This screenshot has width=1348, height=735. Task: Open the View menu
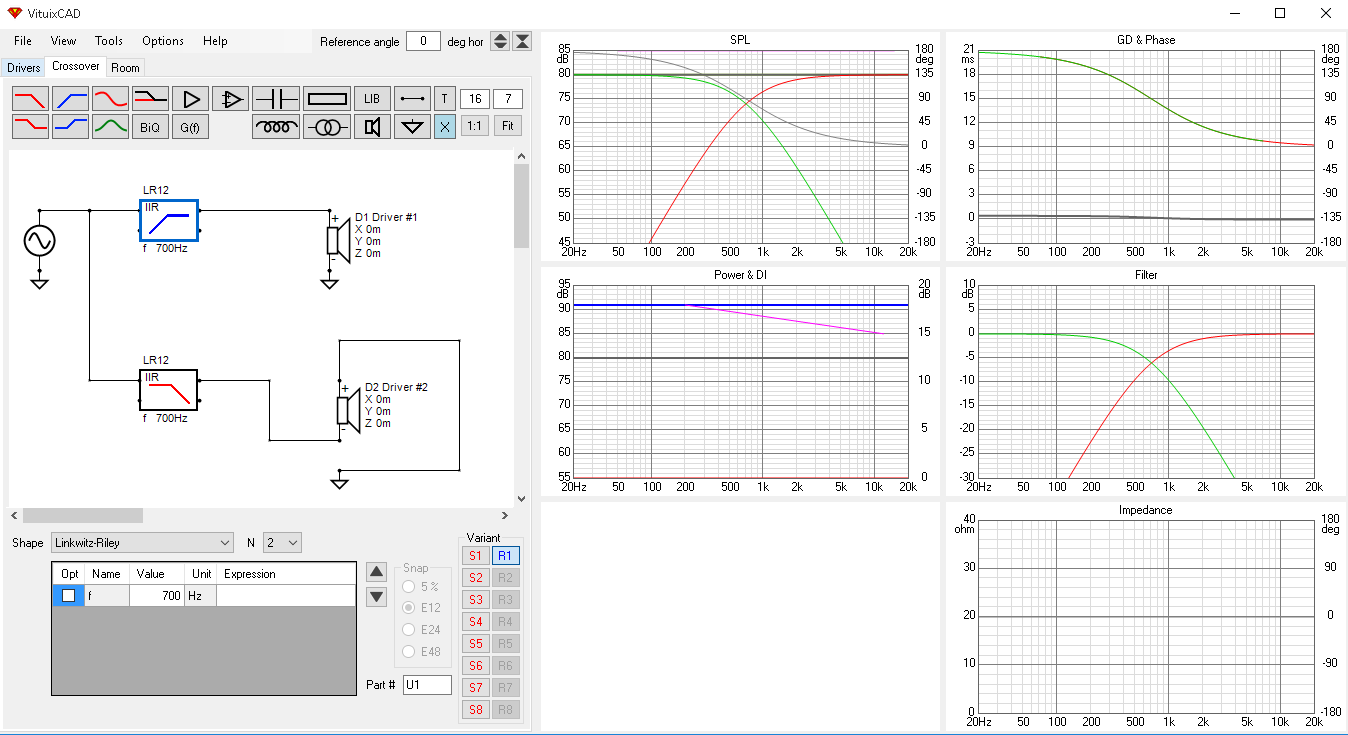(63, 41)
